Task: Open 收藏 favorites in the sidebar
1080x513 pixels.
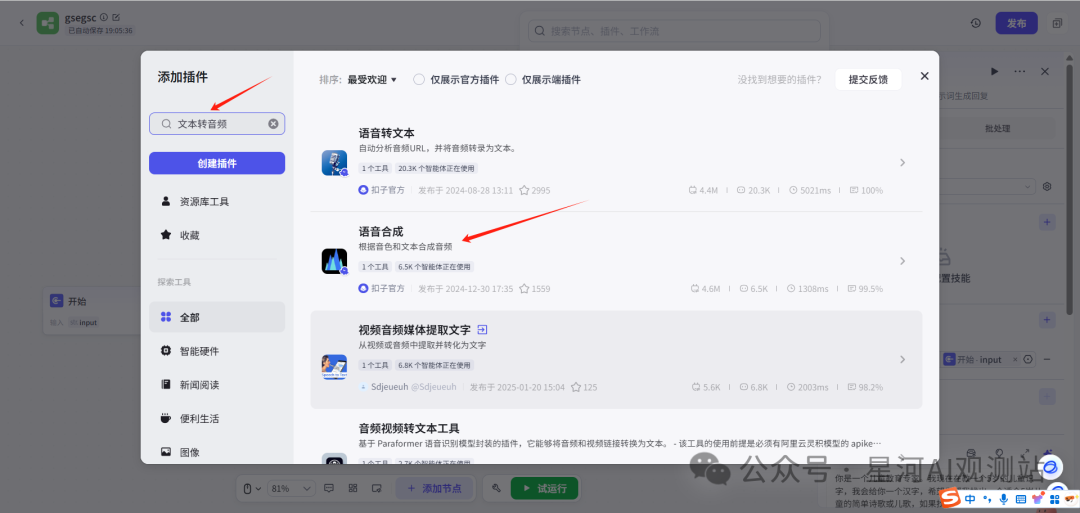Action: coord(217,235)
